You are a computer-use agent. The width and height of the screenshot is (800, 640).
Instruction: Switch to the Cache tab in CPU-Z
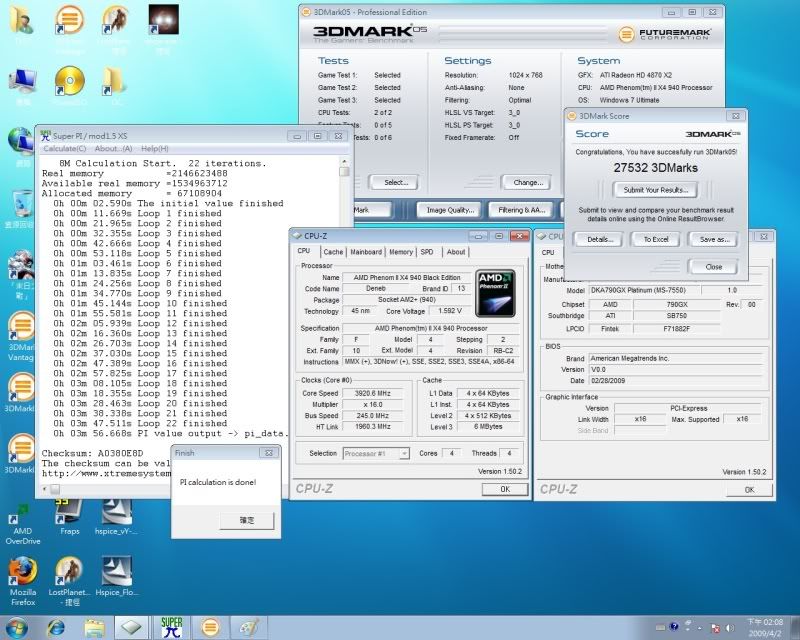point(333,252)
